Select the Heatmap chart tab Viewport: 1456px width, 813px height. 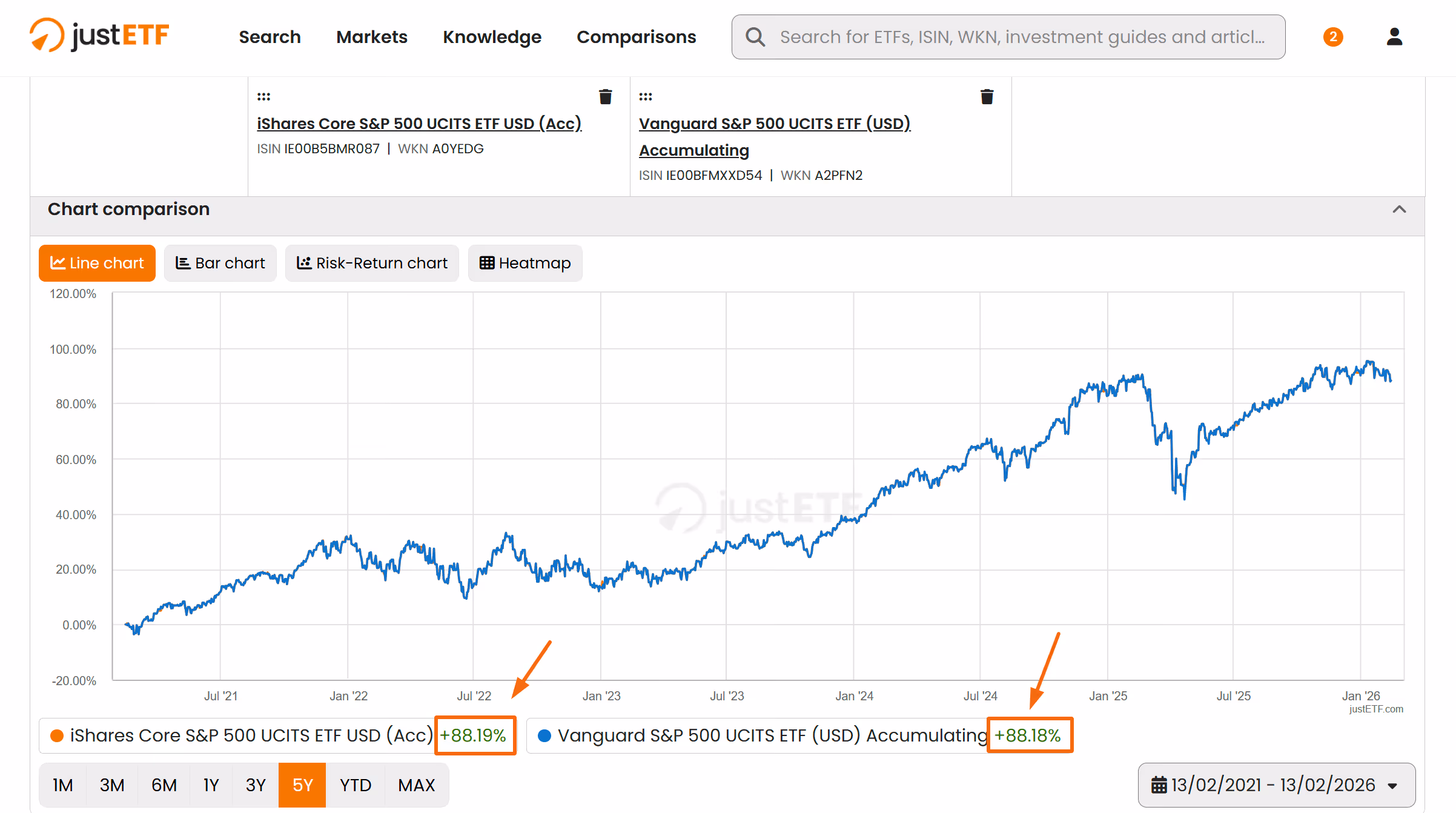(x=525, y=263)
